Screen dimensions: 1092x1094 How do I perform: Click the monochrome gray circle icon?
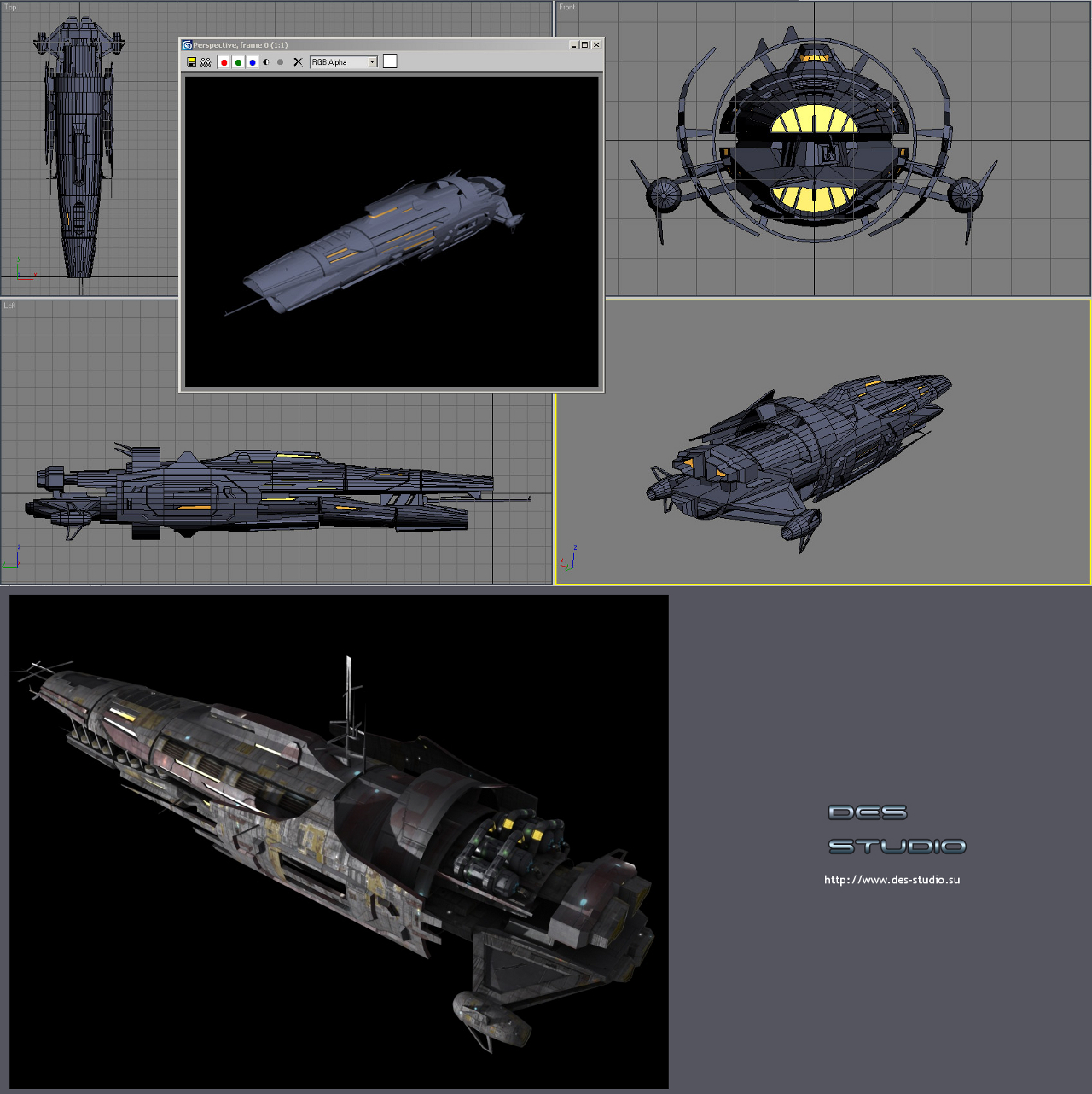click(280, 62)
